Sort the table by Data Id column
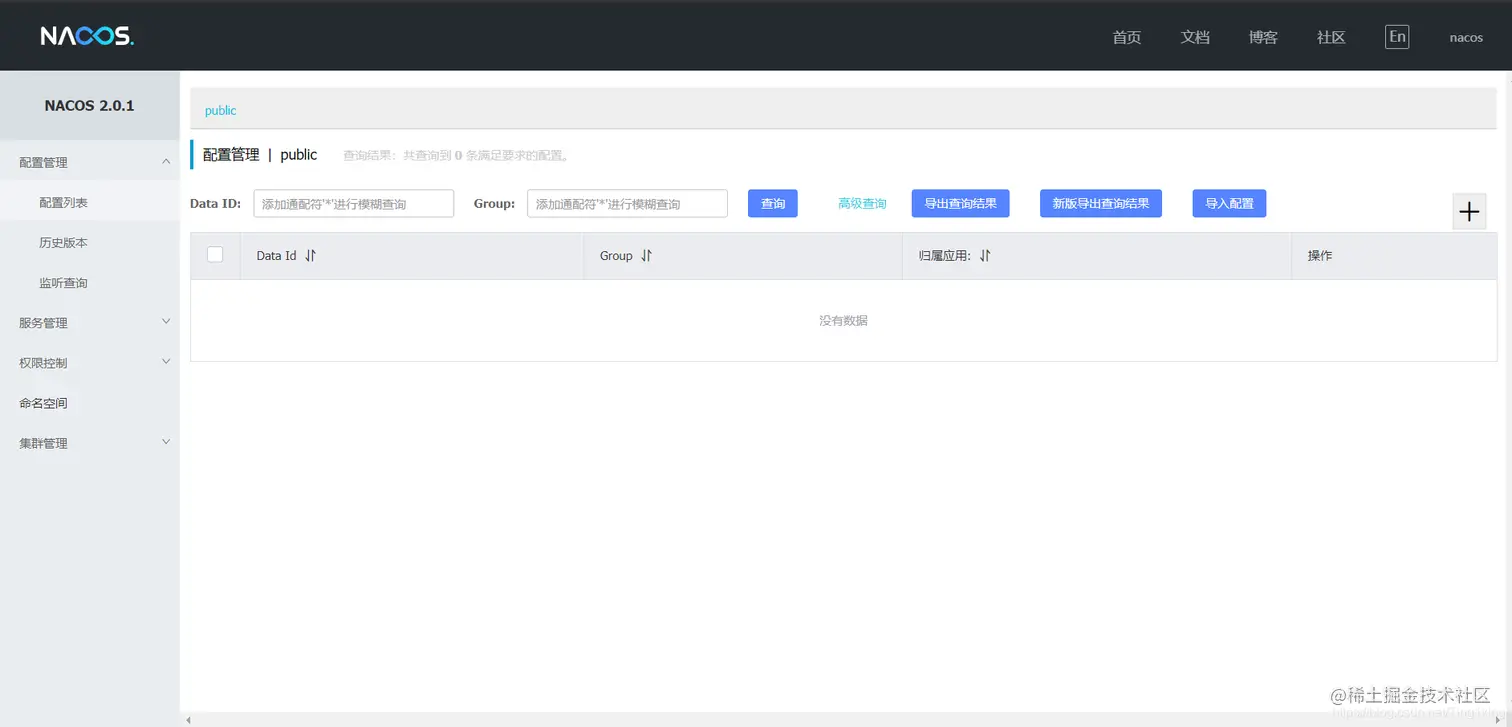1512x727 pixels. click(x=307, y=255)
